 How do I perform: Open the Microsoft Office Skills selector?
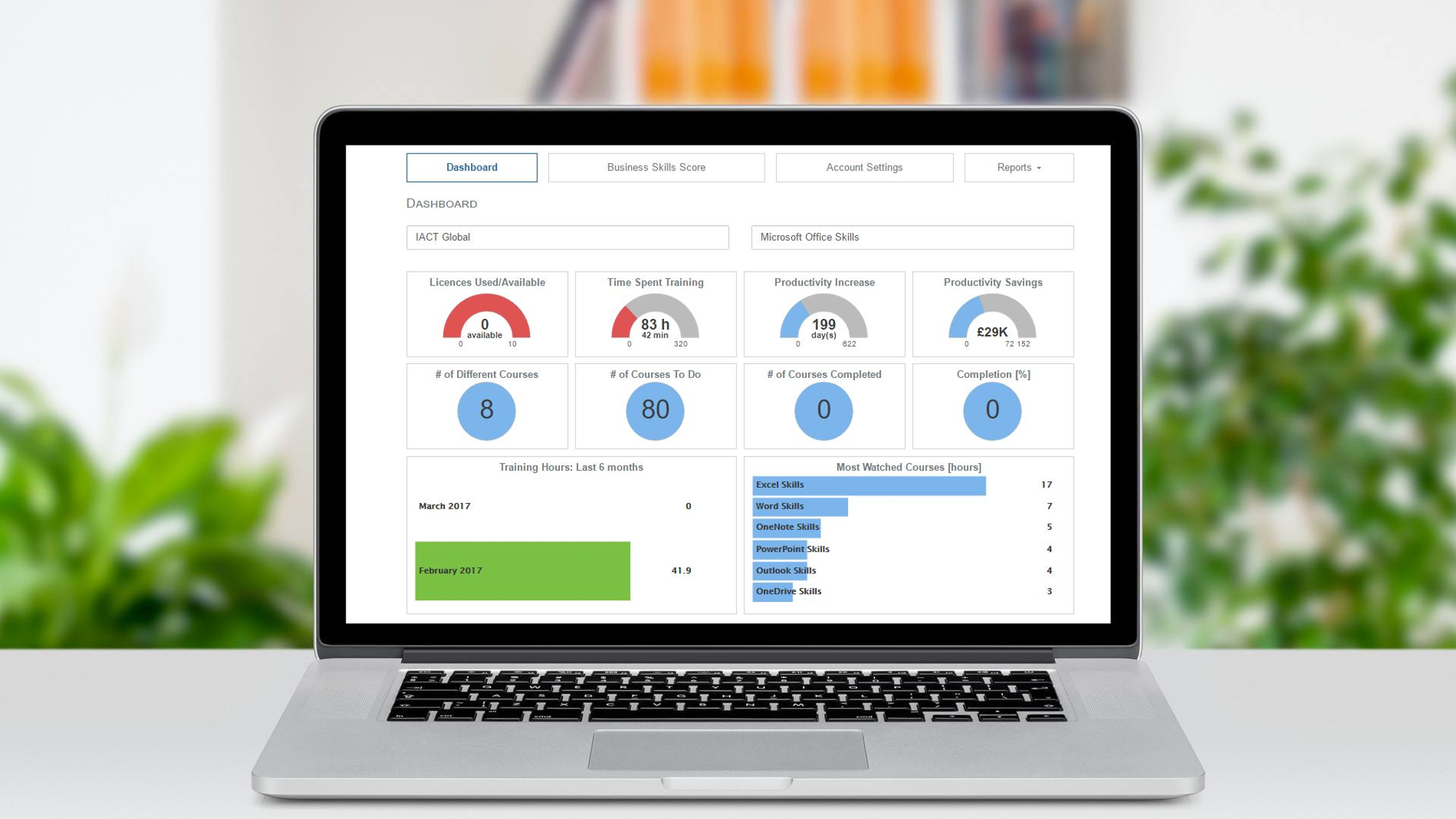coord(912,237)
